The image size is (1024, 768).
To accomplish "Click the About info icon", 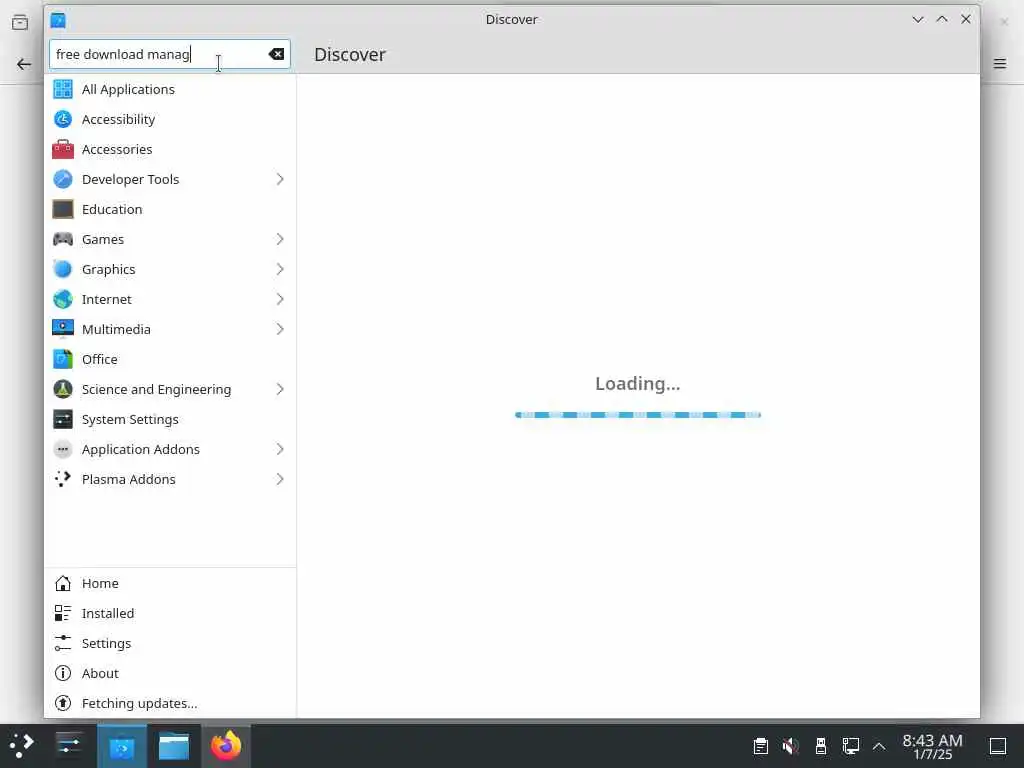I will [x=63, y=673].
